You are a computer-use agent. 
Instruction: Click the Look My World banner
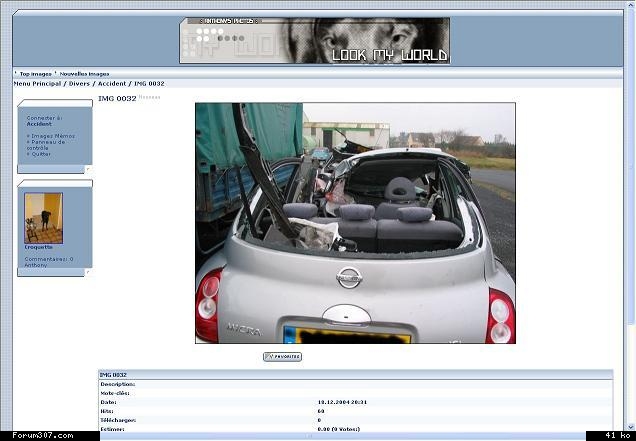tap(315, 41)
